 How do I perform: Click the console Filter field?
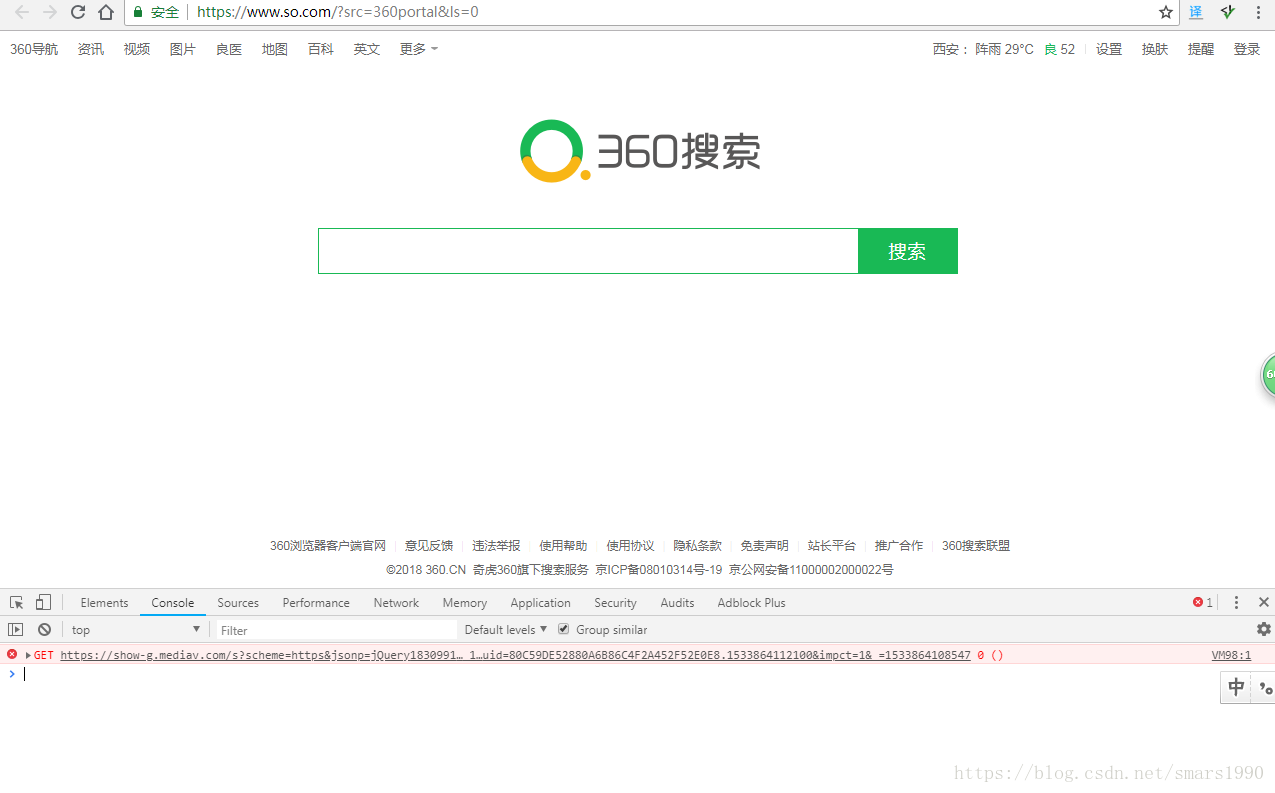click(337, 630)
